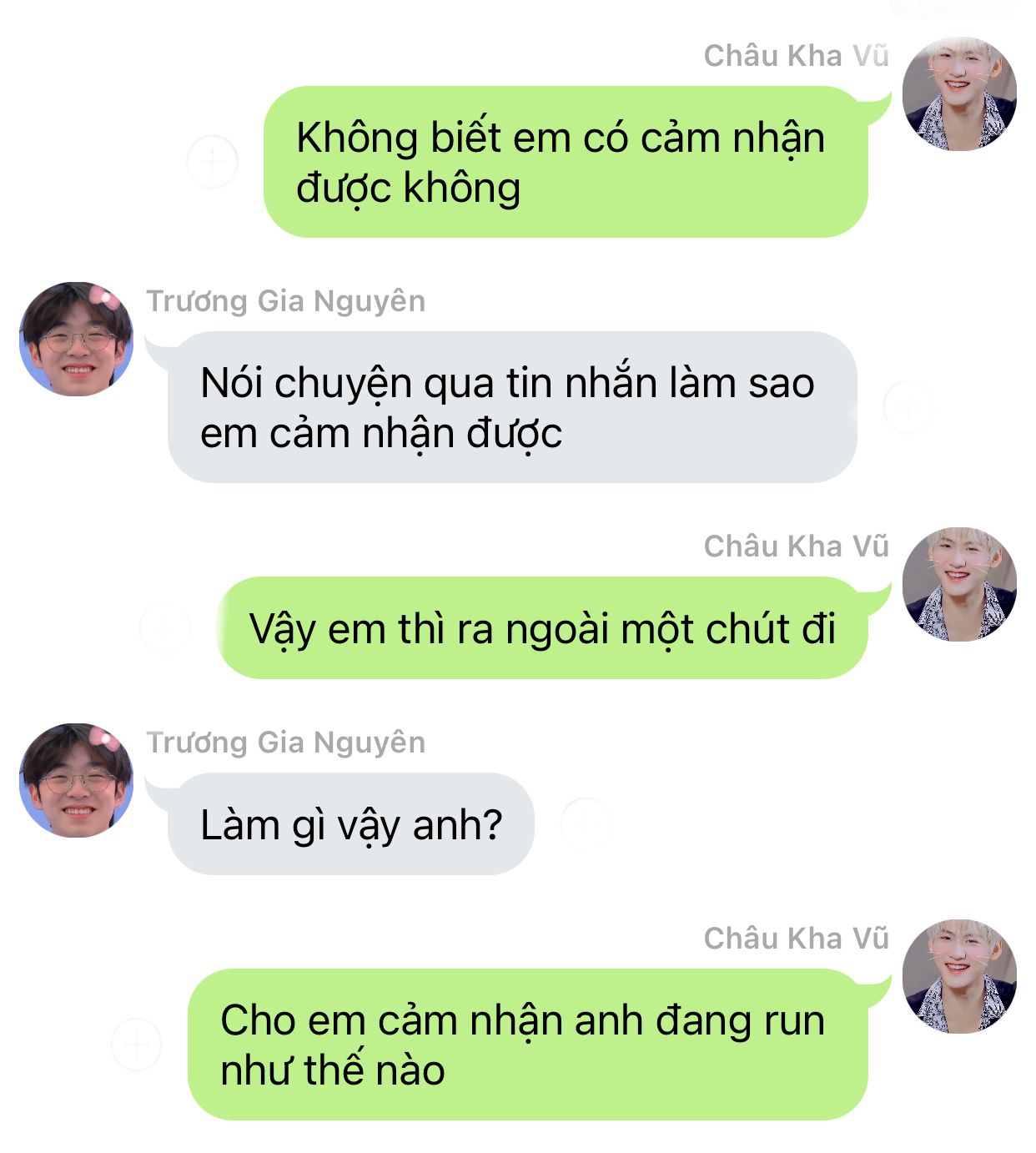Image resolution: width=1036 pixels, height=1153 pixels.
Task: Tap the name Châu Kha Vũ above first message
Action: click(x=797, y=55)
